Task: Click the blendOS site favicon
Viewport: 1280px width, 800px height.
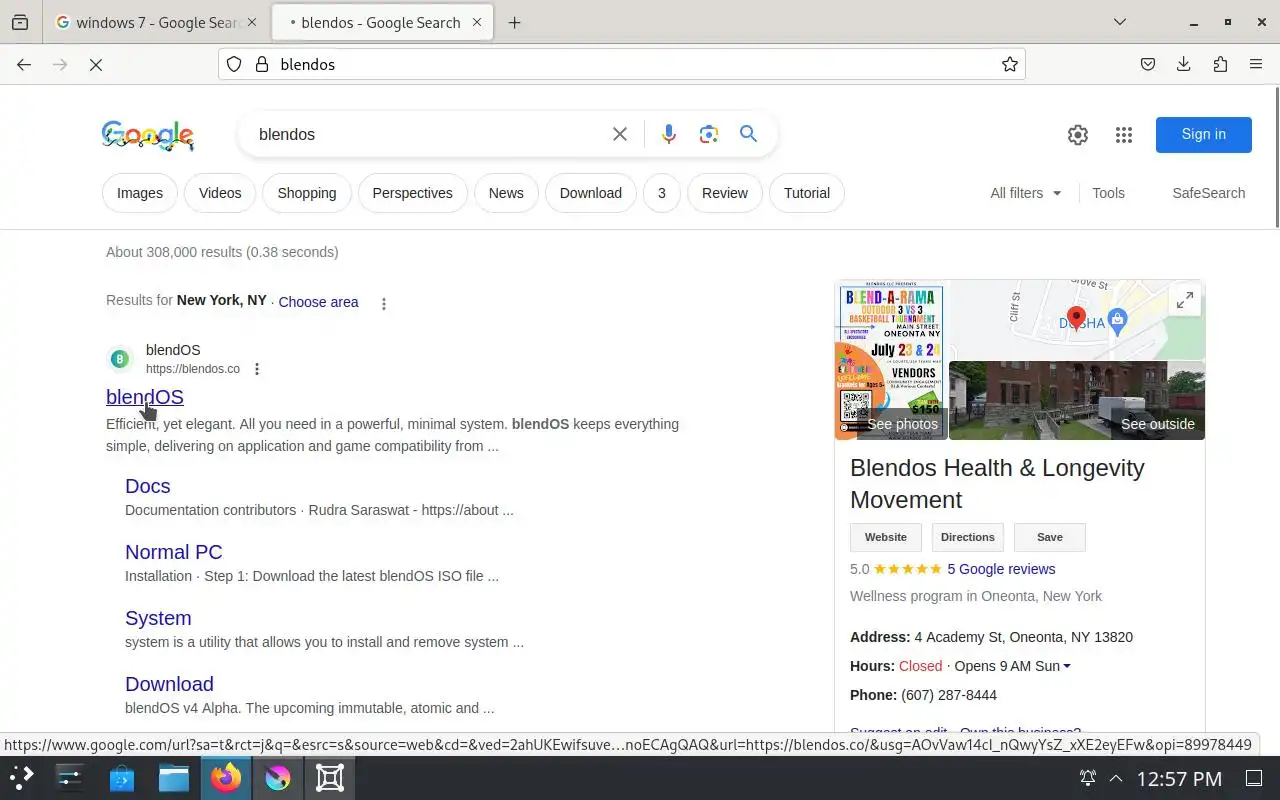Action: [x=120, y=359]
